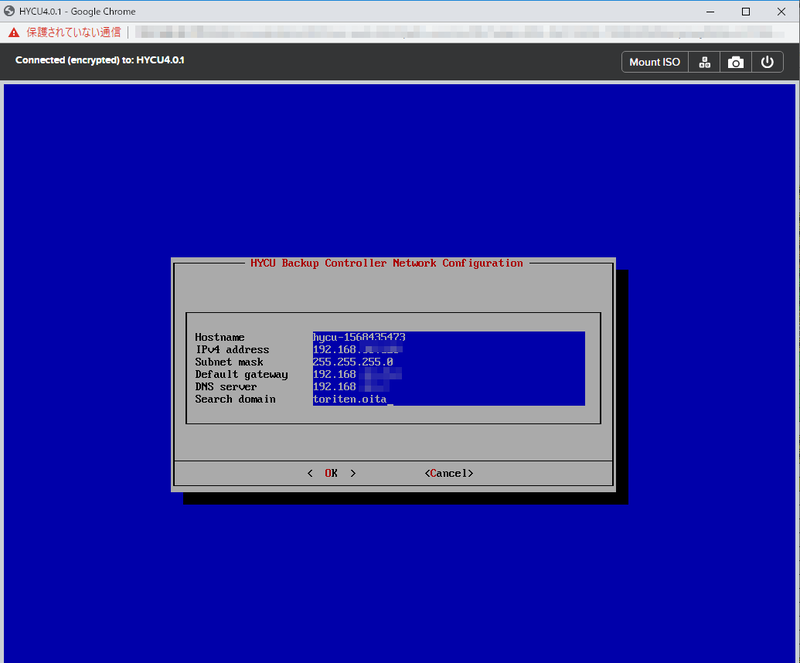This screenshot has height=663, width=800.
Task: Take a console screenshot with camera icon
Action: click(x=735, y=62)
